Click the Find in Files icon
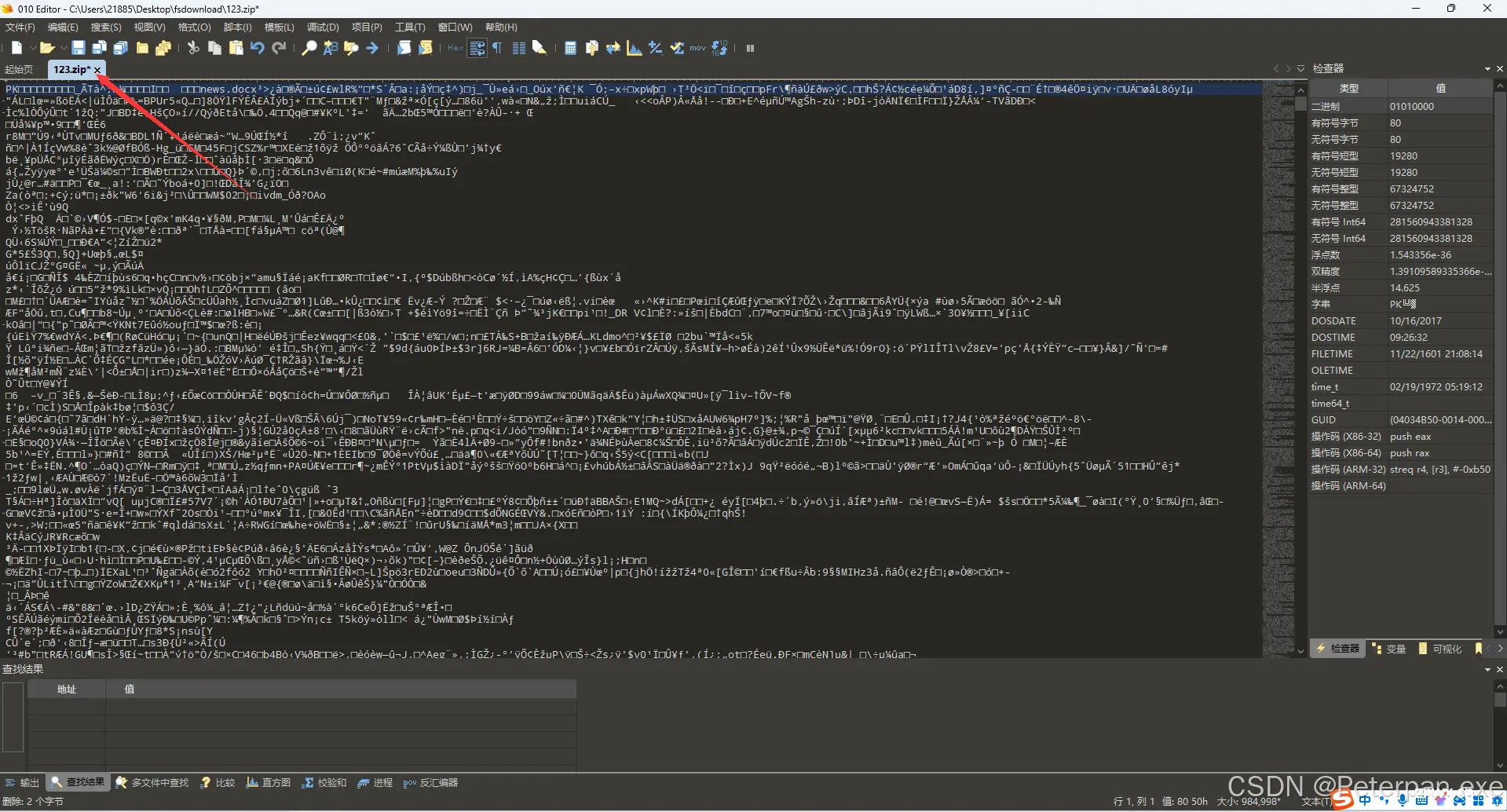Viewport: 1507px width, 812px height. [x=351, y=48]
